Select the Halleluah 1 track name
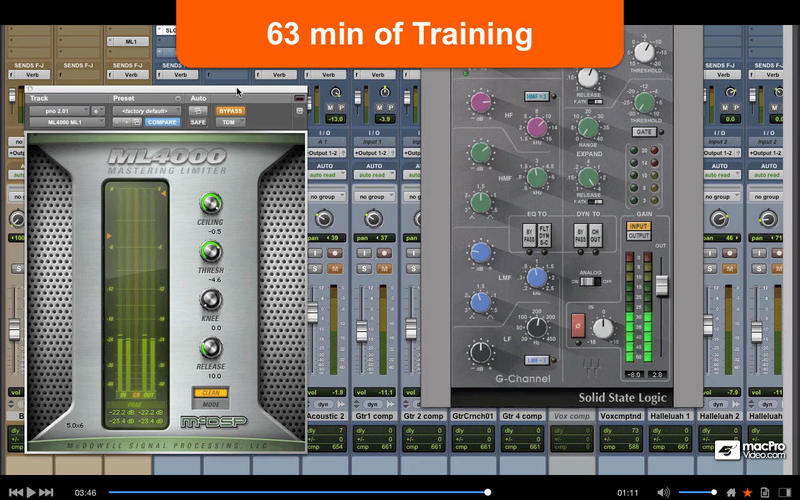The height and width of the screenshot is (500, 800). (x=670, y=416)
